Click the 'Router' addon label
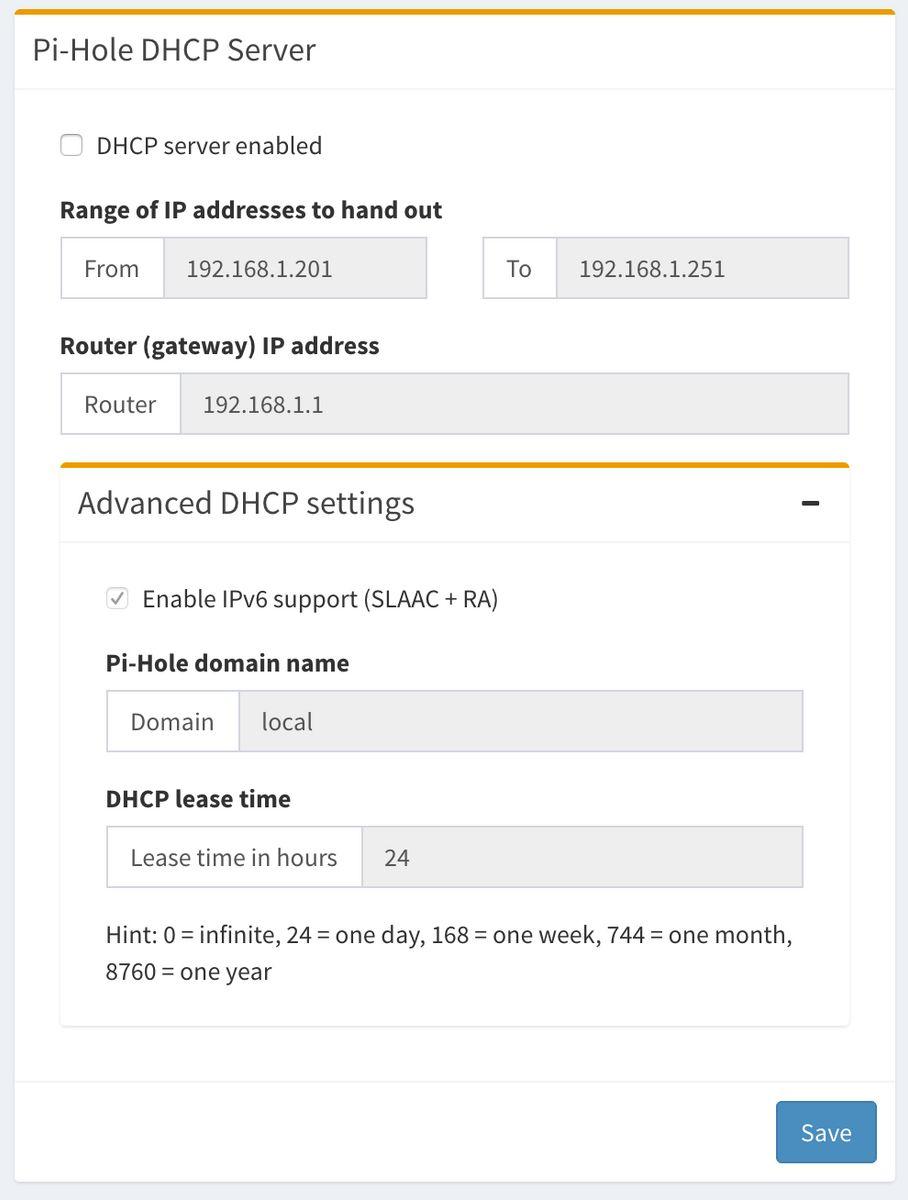This screenshot has height=1200, width=908. 120,404
